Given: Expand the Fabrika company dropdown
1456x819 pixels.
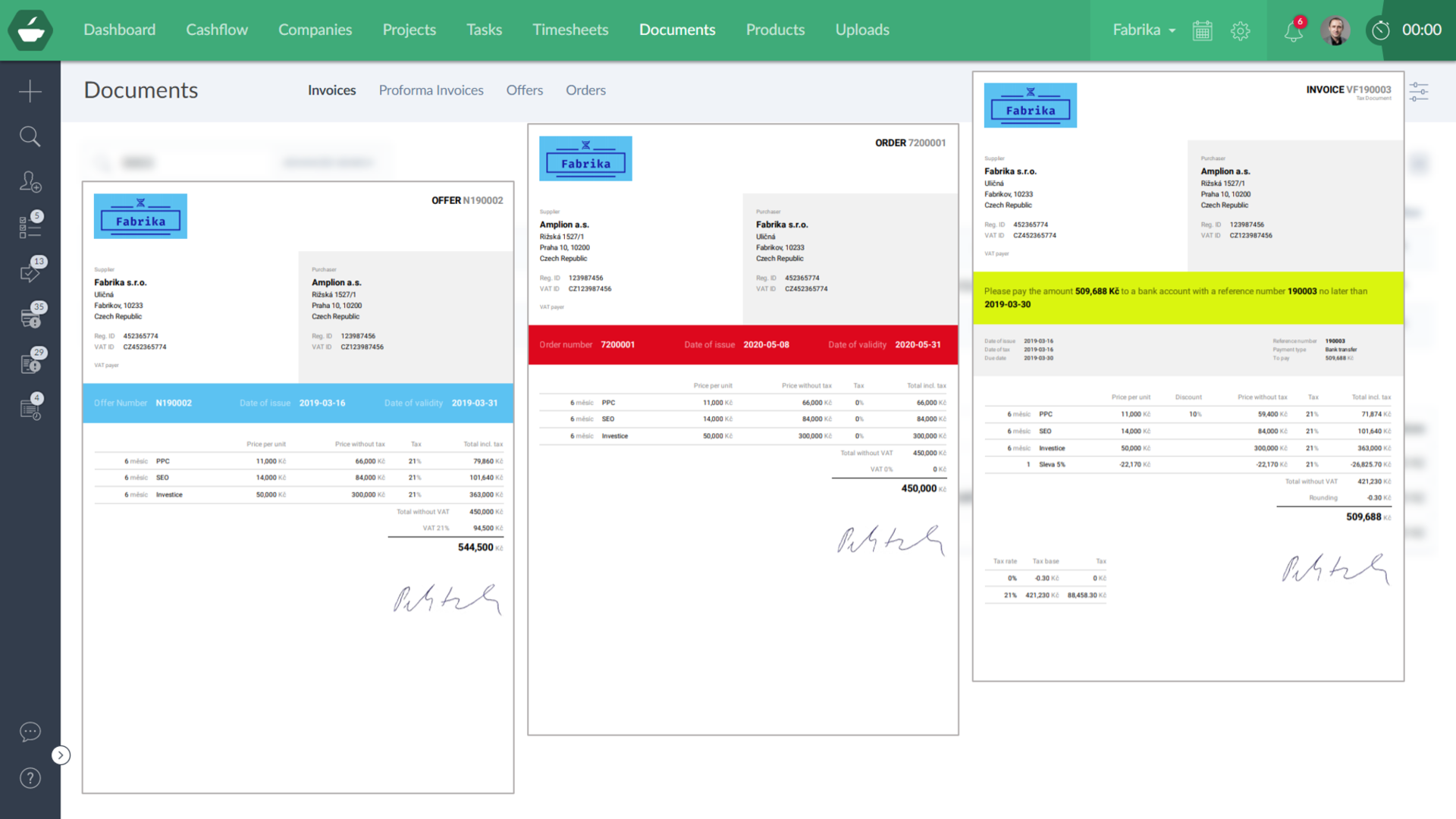Looking at the screenshot, I should click(x=1144, y=30).
